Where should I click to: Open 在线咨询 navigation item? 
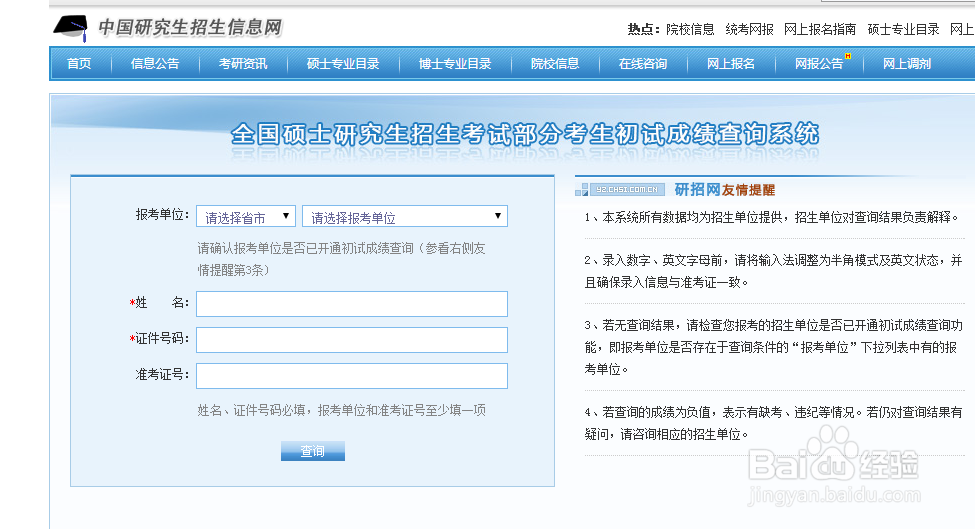(x=643, y=63)
